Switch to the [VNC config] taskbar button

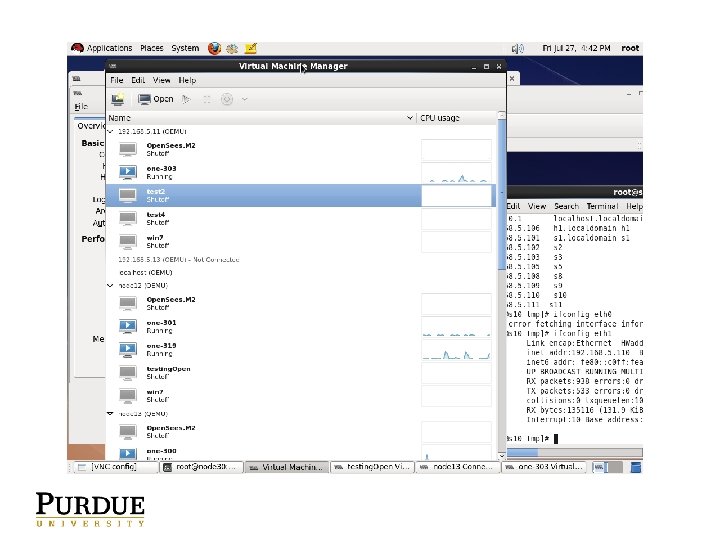[x=116, y=467]
